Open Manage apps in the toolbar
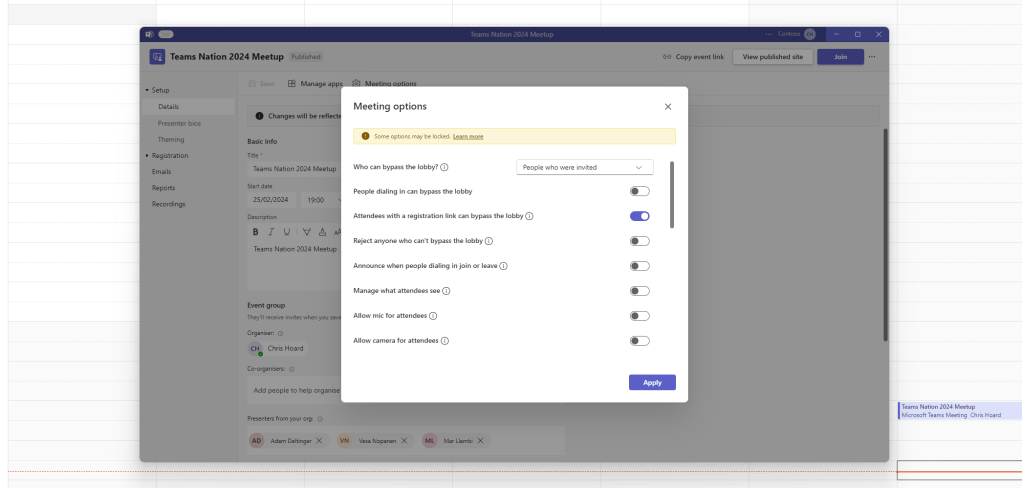Screen dimensions: 1022x488 pos(315,84)
